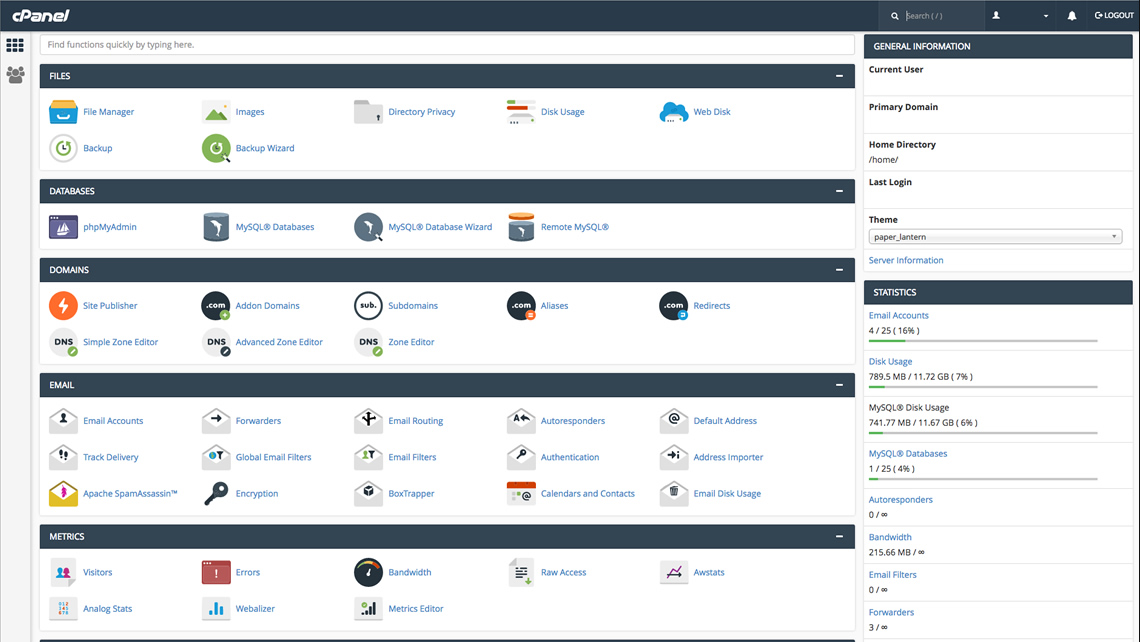Screen dimensions: 1140x642
Task: Open the Site Publisher icon
Action: click(x=63, y=305)
